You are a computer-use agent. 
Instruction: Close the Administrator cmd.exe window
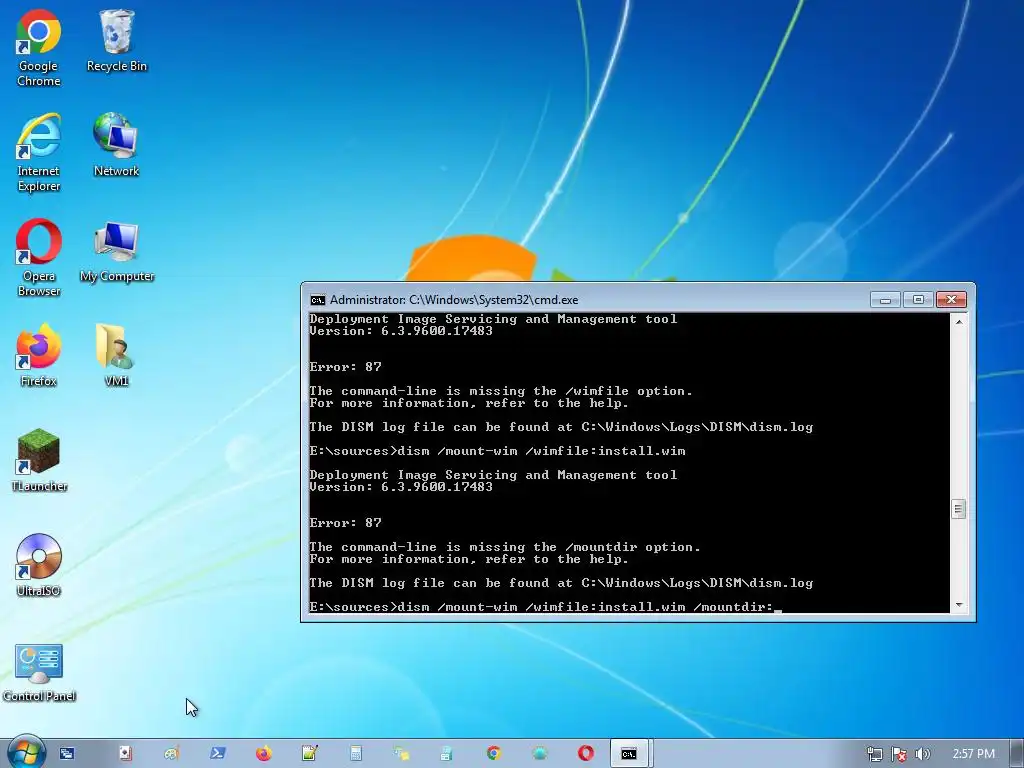(x=951, y=300)
